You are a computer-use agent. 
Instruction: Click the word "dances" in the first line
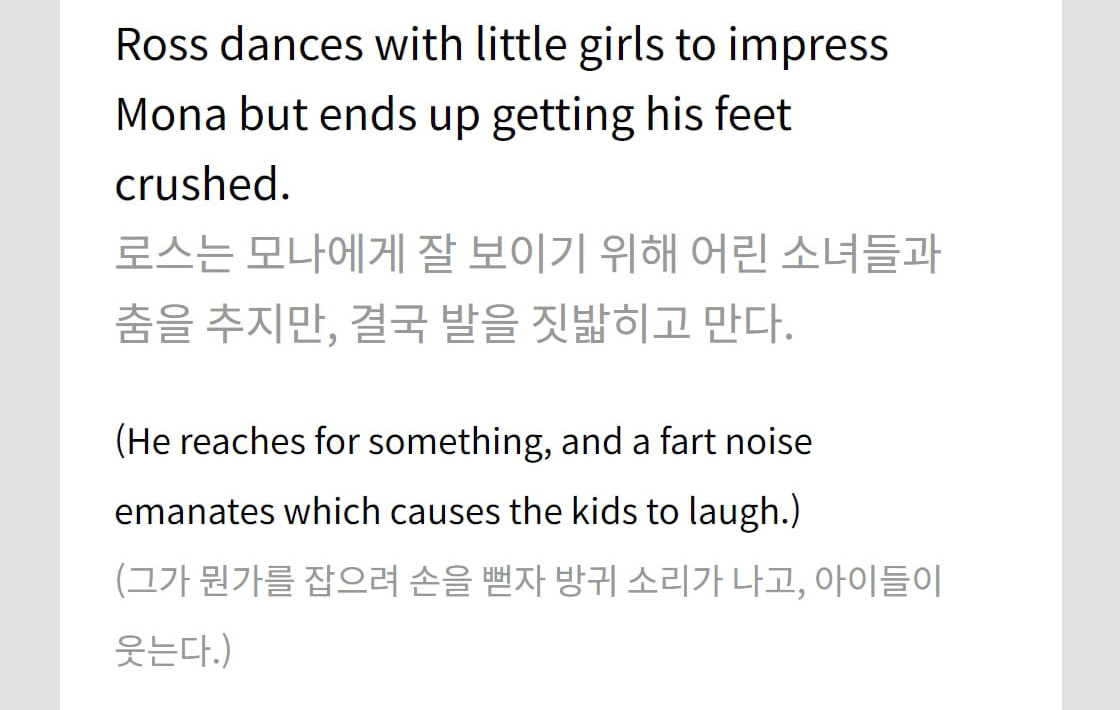tap(291, 46)
